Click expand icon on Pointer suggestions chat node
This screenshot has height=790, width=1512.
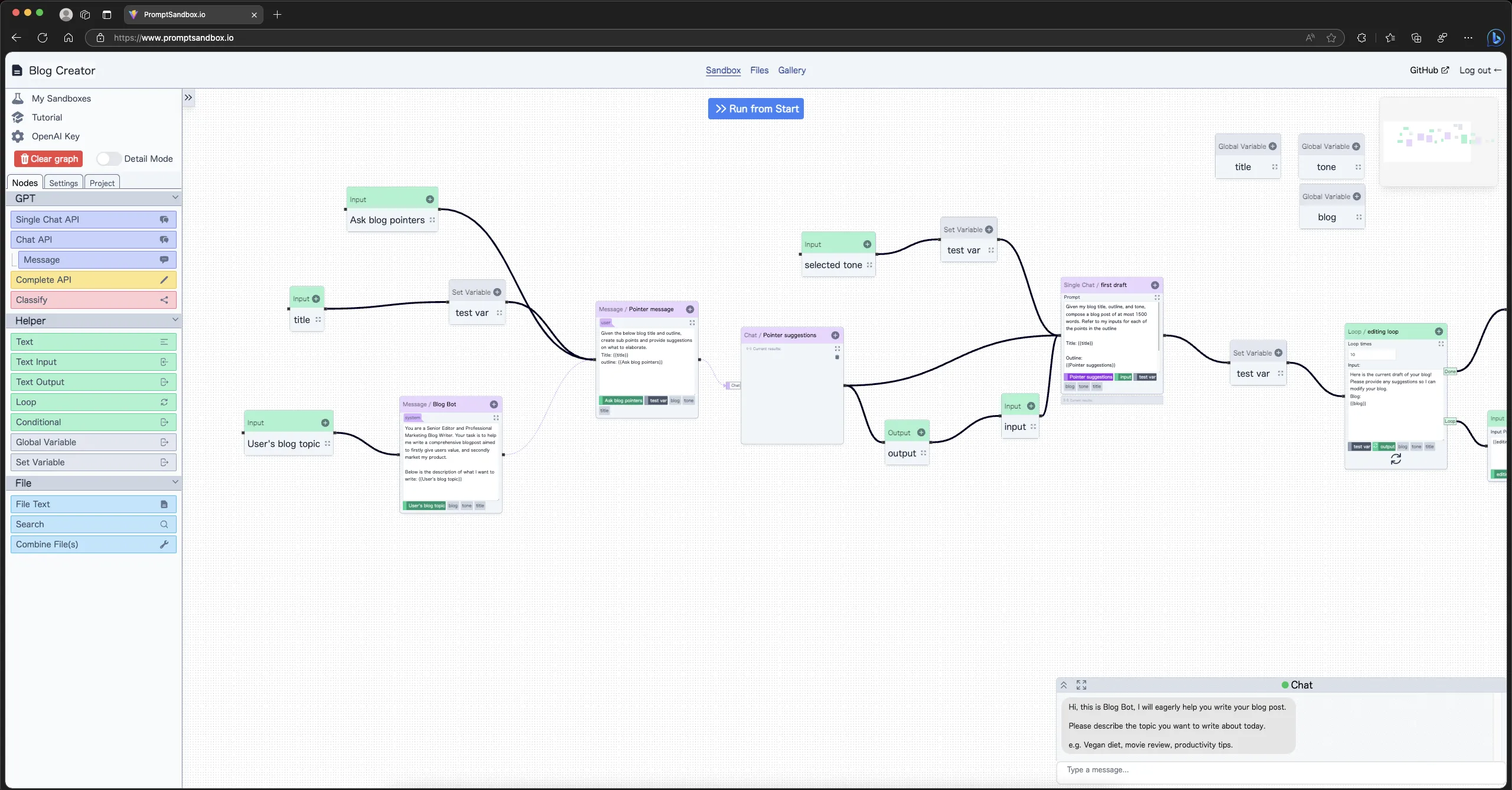coord(837,348)
